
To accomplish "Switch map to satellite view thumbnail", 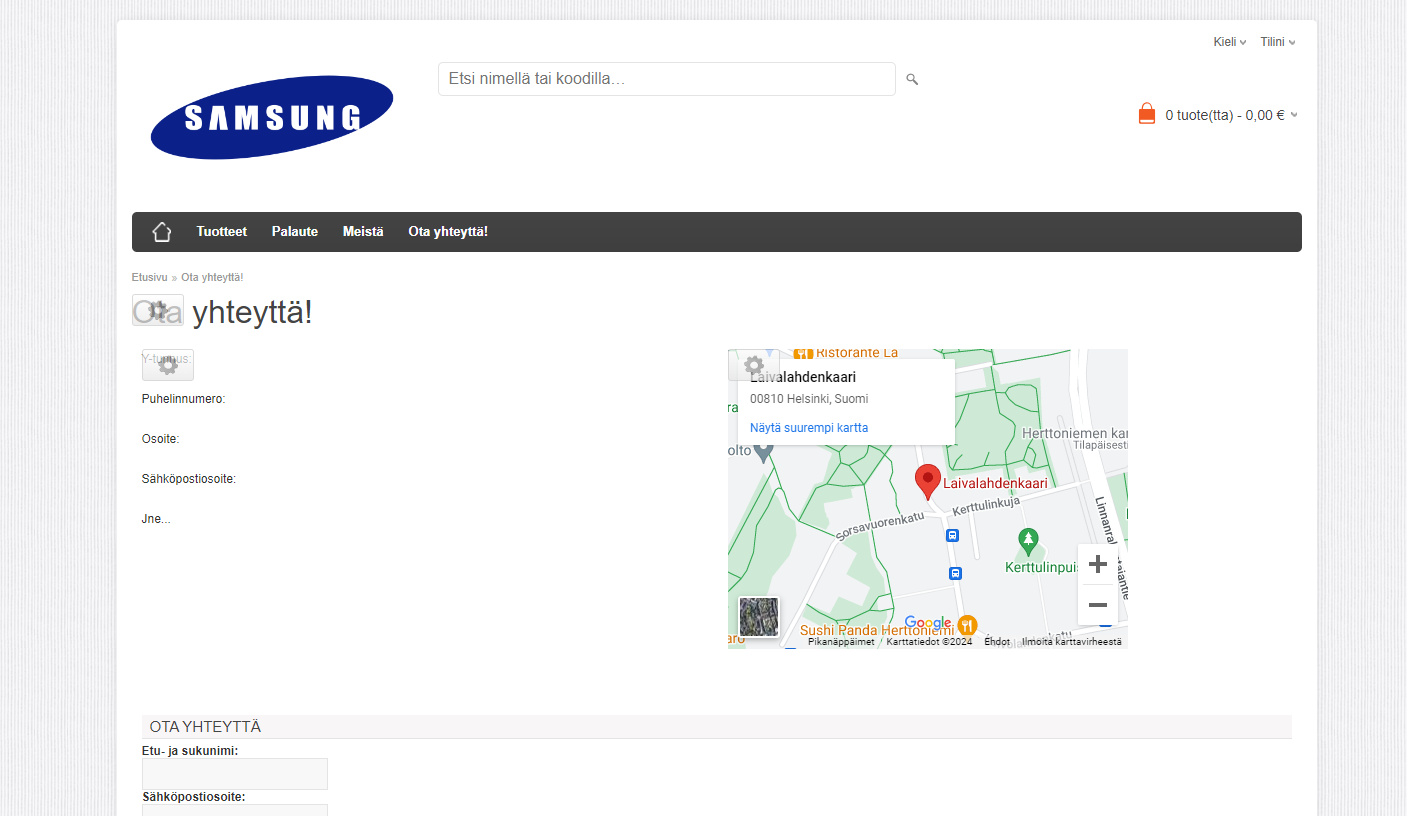I will point(759,617).
